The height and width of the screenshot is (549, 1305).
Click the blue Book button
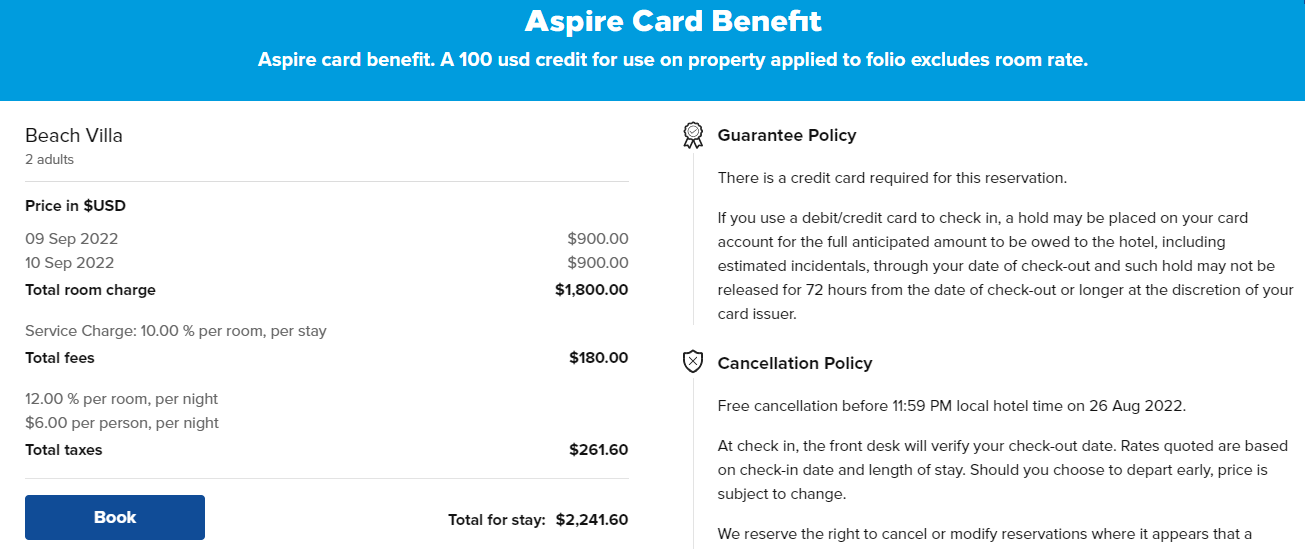[x=115, y=517]
